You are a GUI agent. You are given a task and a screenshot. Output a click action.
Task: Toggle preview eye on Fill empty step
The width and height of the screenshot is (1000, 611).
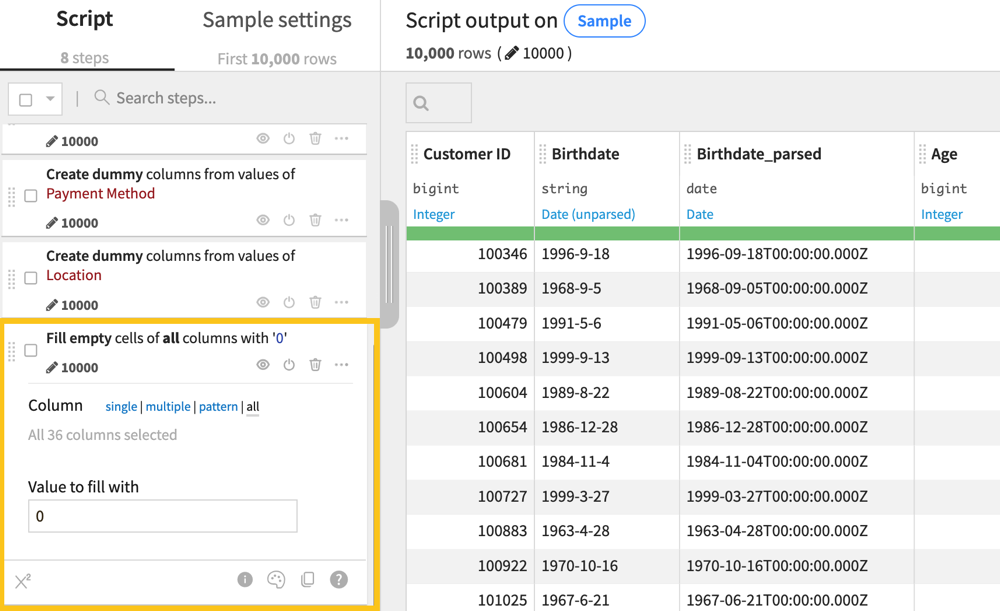point(263,365)
